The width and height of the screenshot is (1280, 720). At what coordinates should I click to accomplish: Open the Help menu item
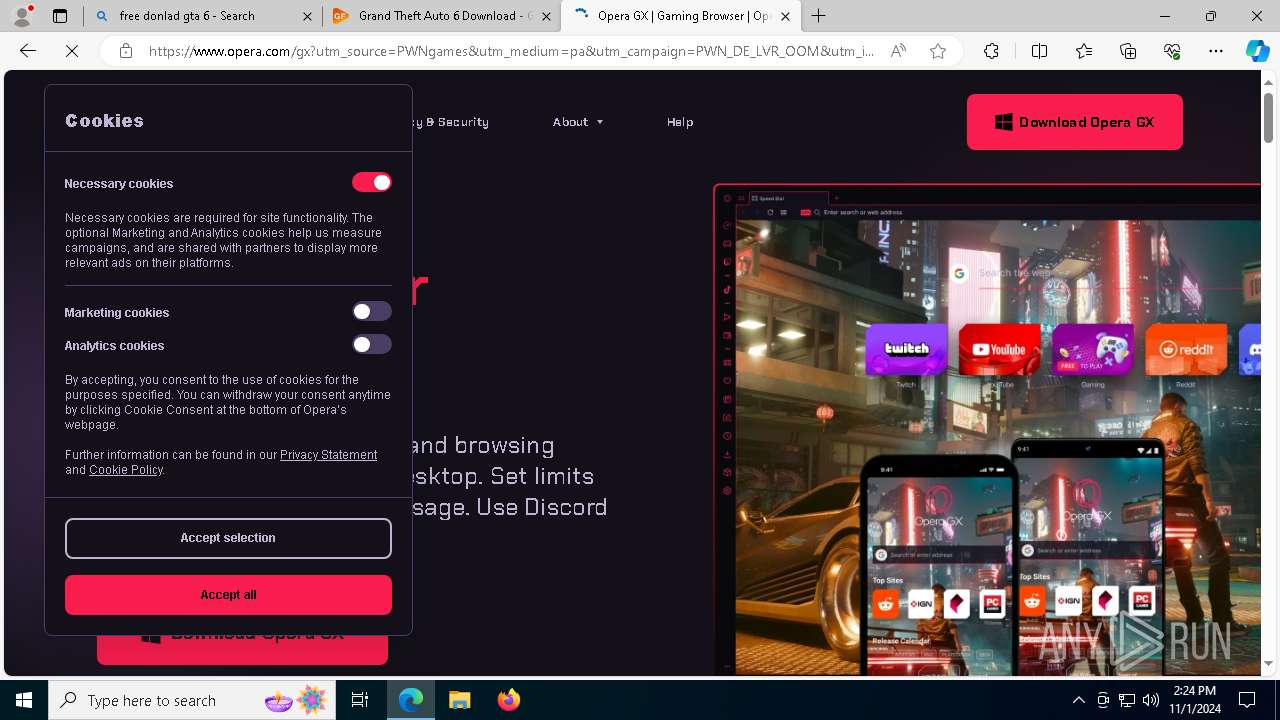(680, 122)
